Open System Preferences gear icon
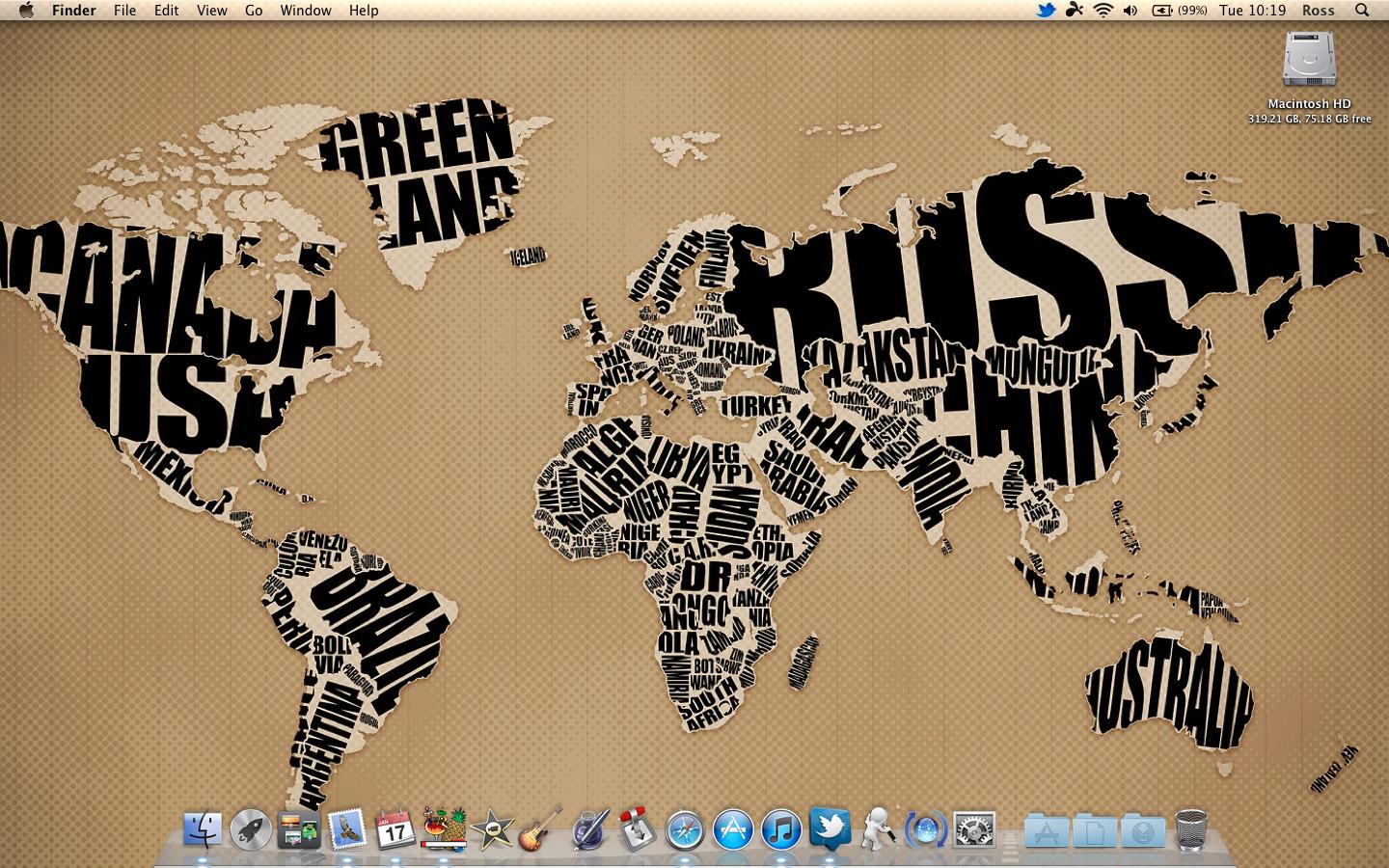Screen dimensions: 1389x868 pyautogui.click(x=974, y=829)
